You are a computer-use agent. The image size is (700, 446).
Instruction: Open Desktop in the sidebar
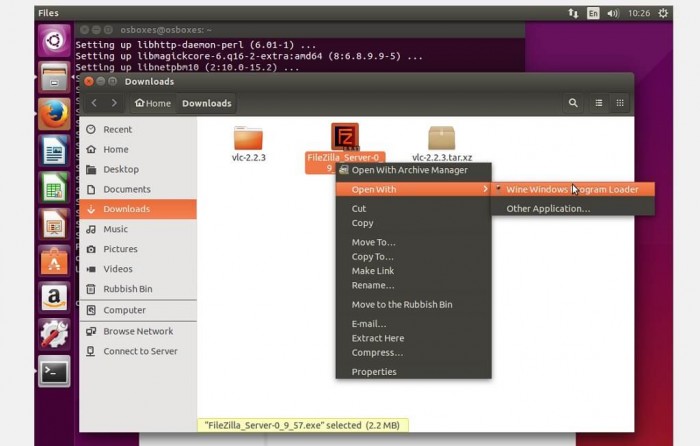138,169
